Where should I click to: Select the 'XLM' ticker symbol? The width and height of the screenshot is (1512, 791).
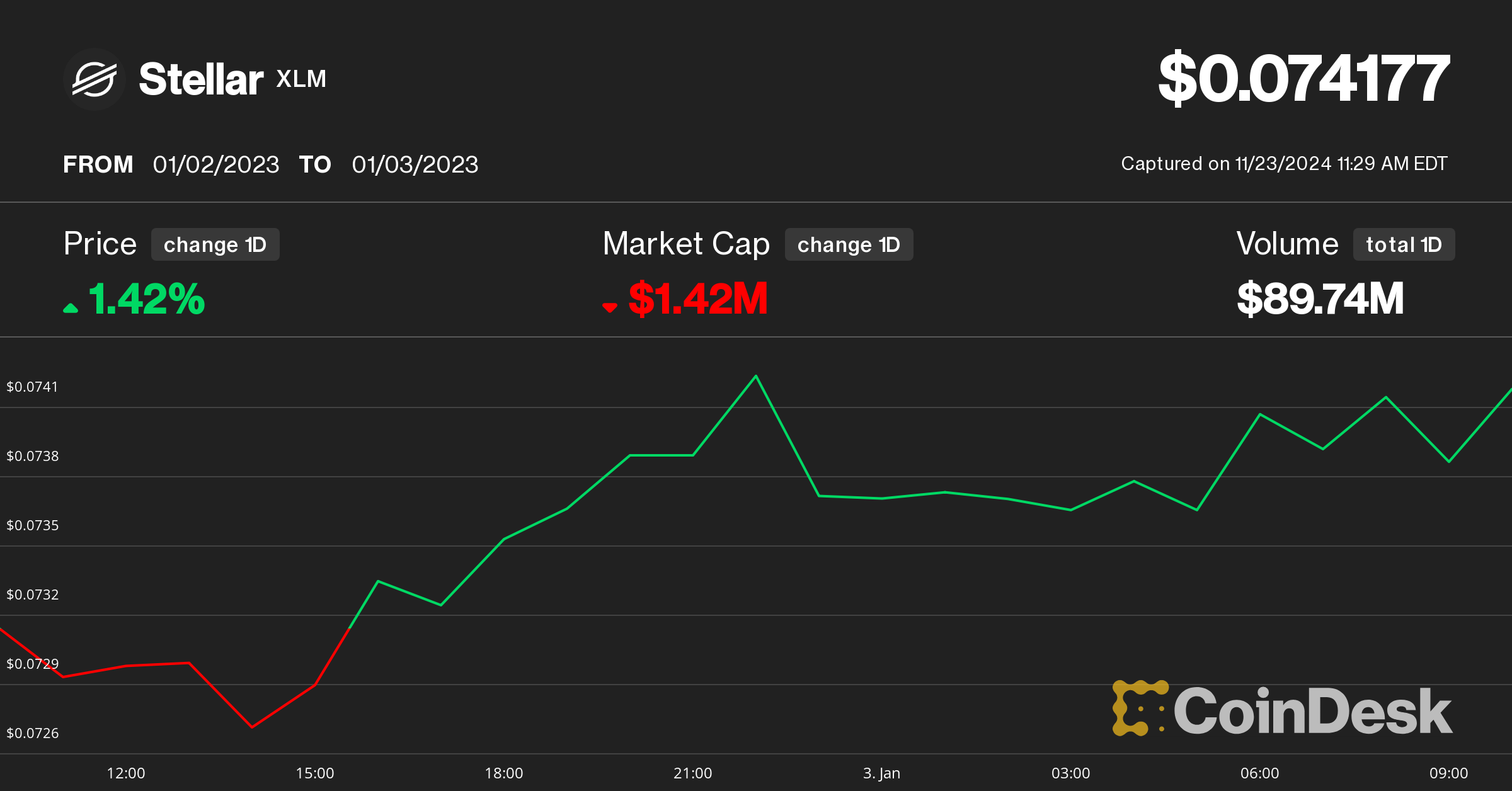click(301, 79)
